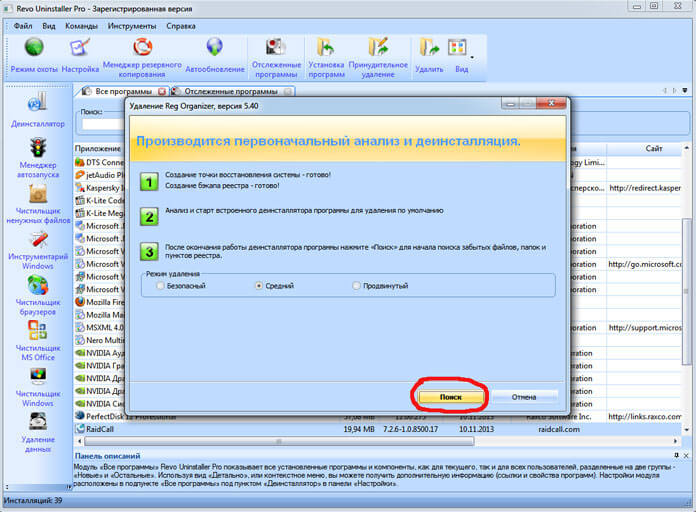Focus the Поиск search field

coord(103,124)
